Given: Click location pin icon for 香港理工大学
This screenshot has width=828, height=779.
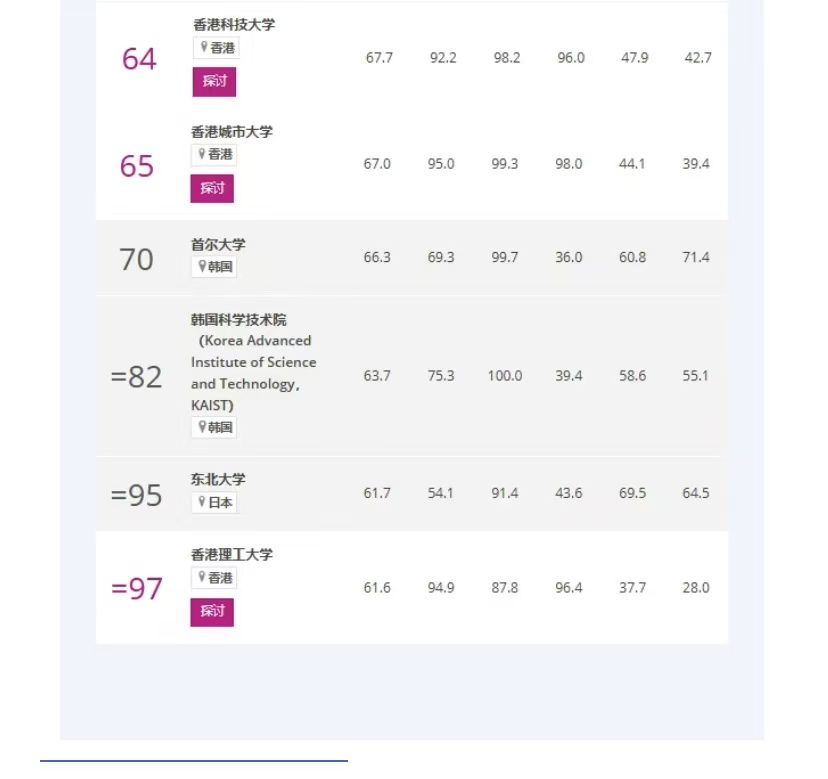Looking at the screenshot, I should coord(202,577).
